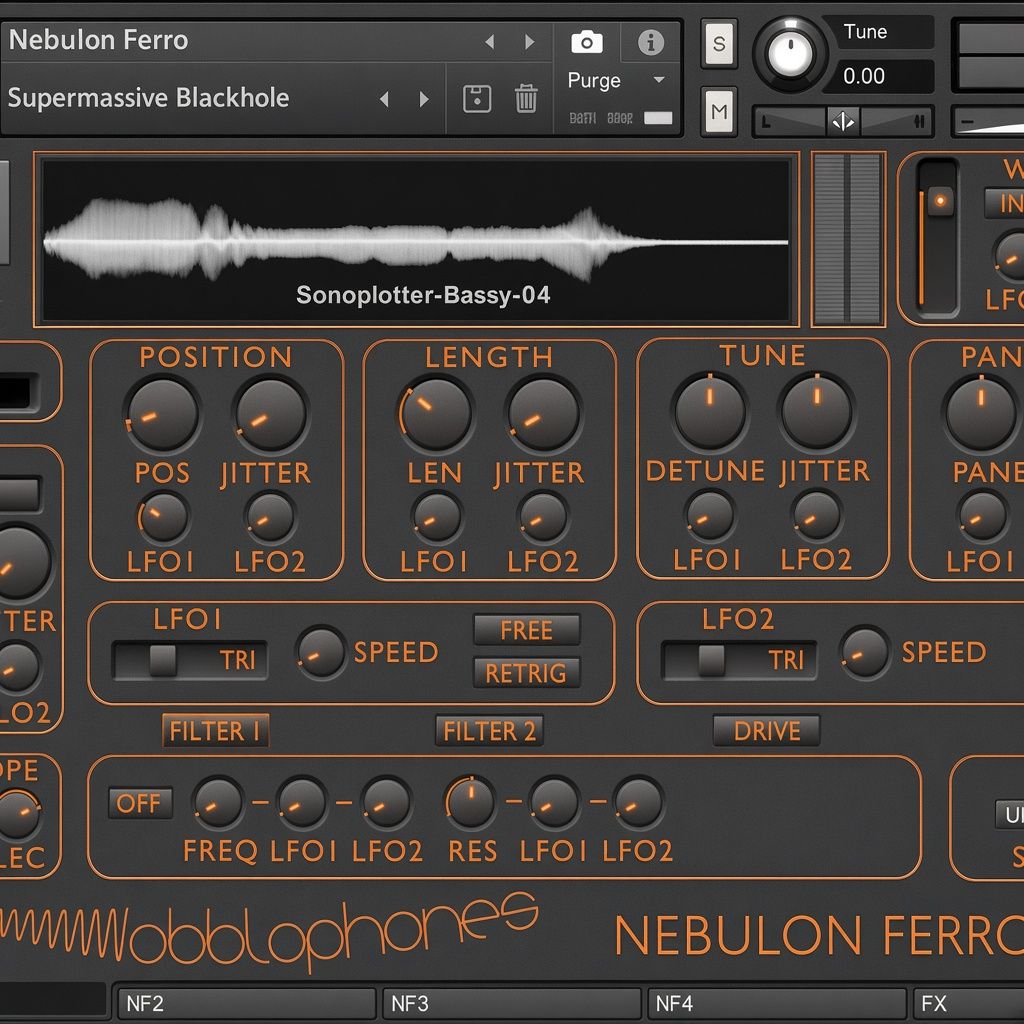Click the Nebulon Ferro instrument name

click(x=99, y=40)
